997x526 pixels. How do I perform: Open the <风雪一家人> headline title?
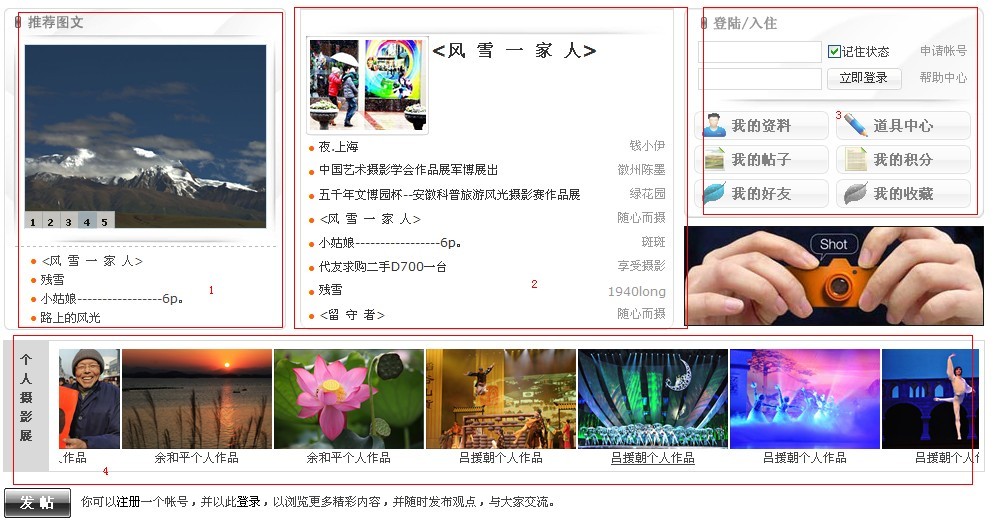[514, 50]
